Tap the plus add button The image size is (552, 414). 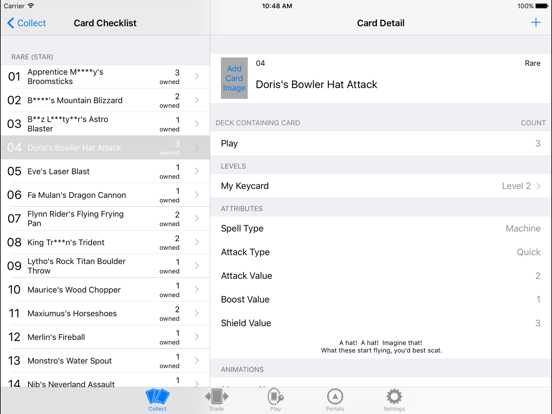(536, 23)
